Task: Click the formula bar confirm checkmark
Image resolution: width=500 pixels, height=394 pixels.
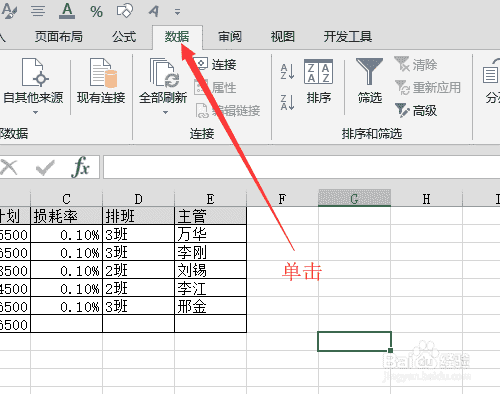Action: [x=45, y=167]
